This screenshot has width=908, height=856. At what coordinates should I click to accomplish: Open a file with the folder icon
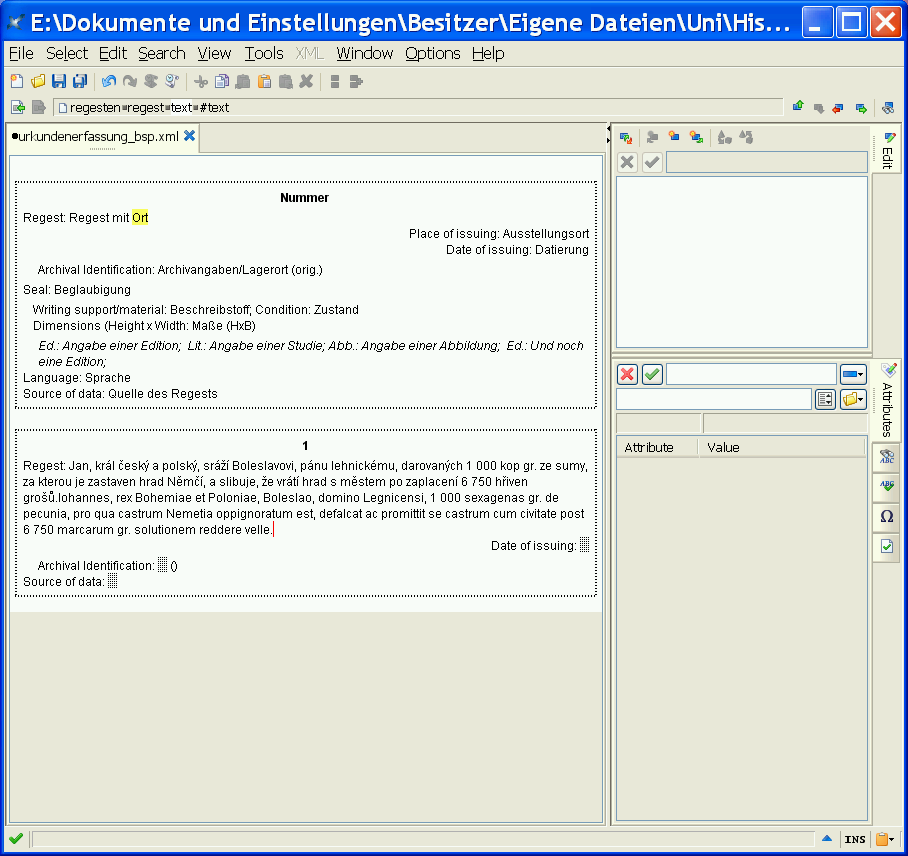coord(38,82)
